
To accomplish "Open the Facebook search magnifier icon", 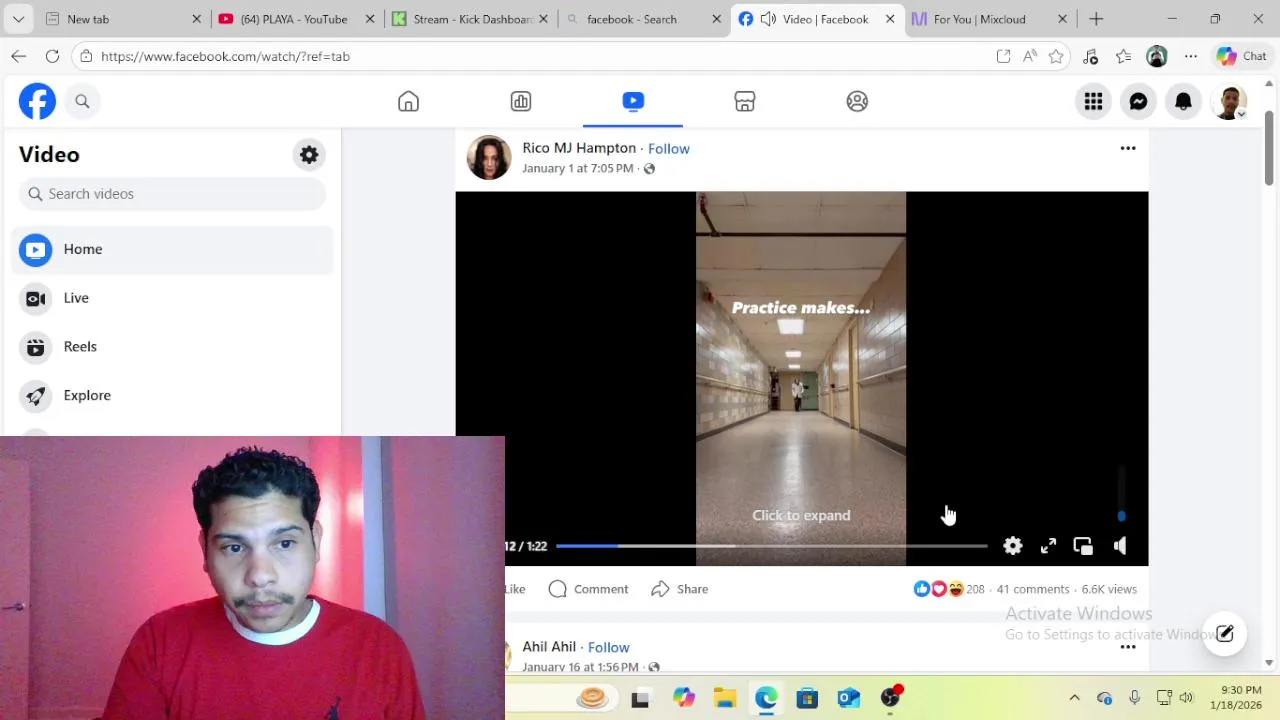I will [x=82, y=101].
